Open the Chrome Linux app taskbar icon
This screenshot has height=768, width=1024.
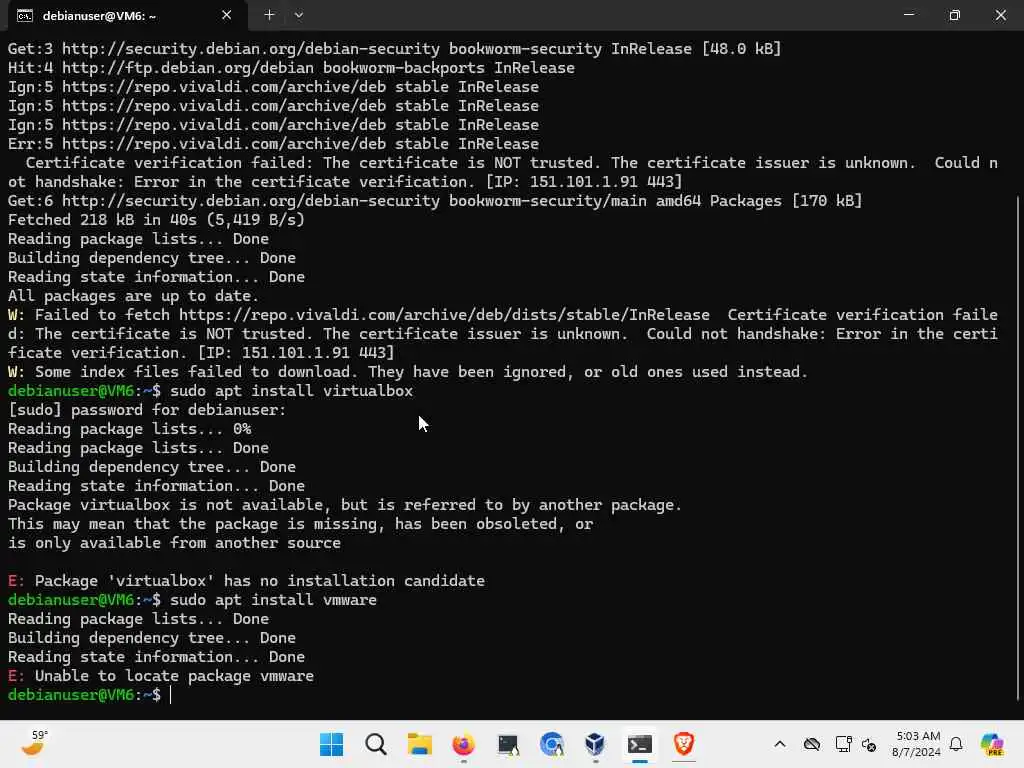pyautogui.click(x=552, y=744)
